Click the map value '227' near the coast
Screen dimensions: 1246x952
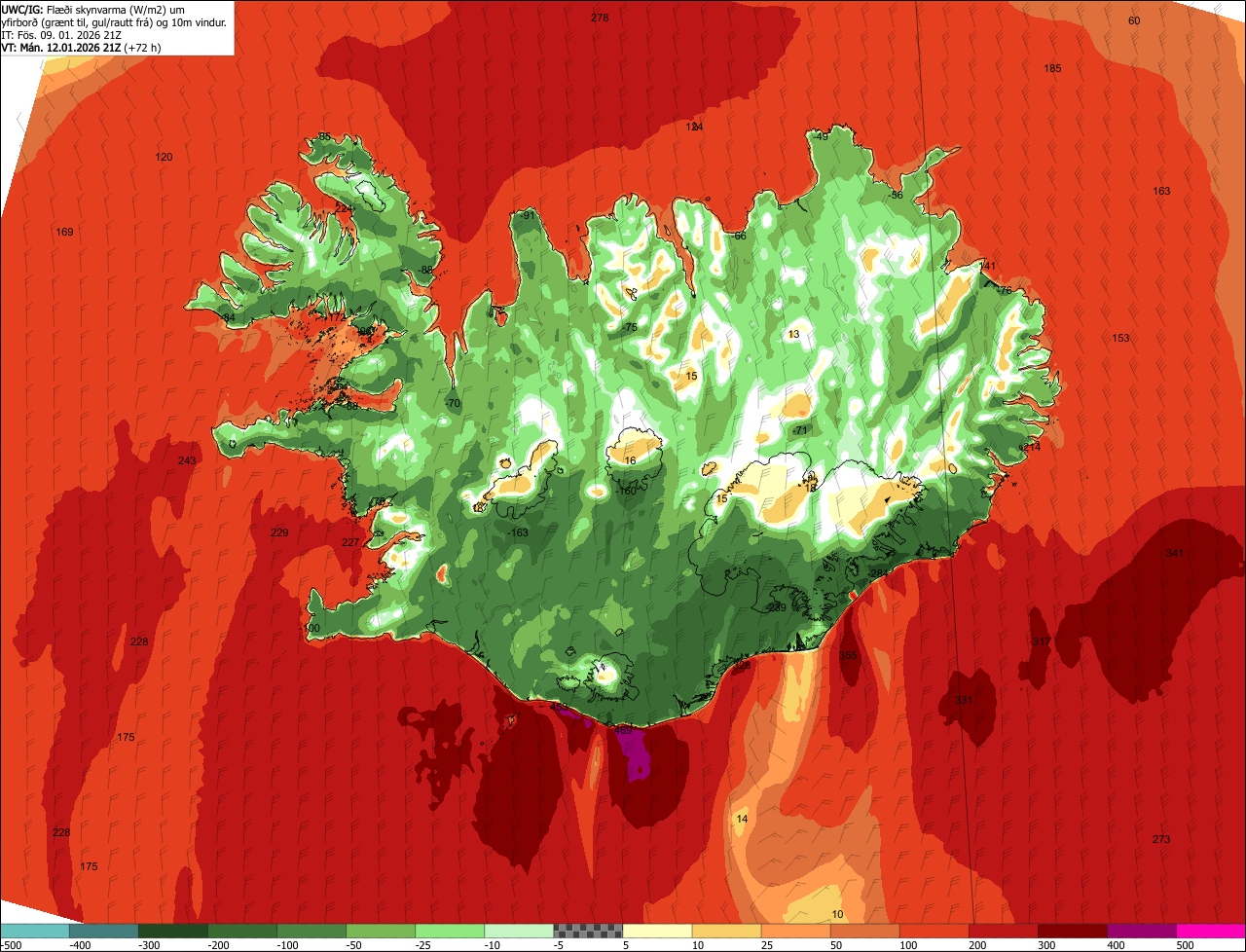[x=350, y=542]
